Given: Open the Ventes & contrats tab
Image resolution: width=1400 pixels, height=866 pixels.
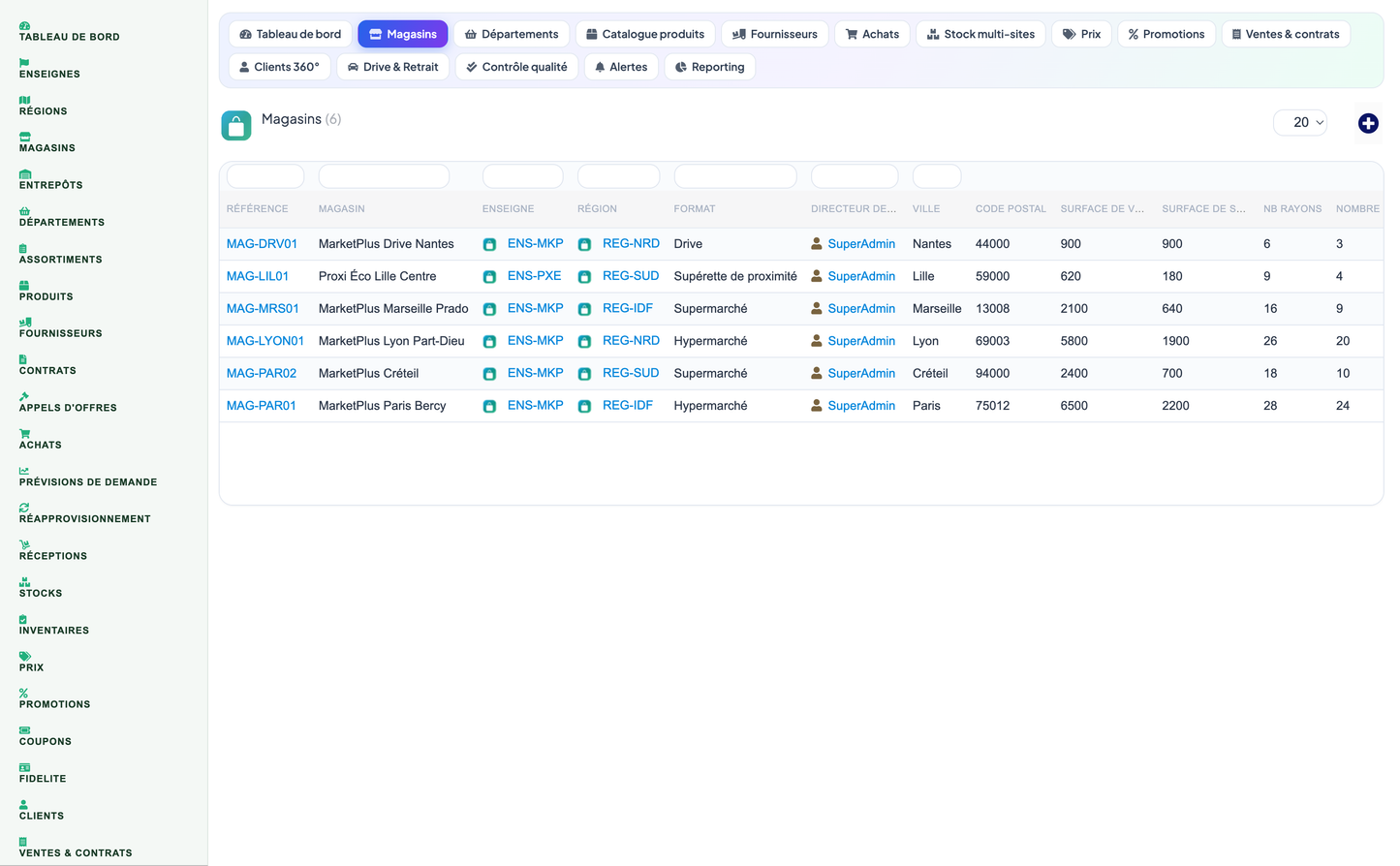Looking at the screenshot, I should point(1286,34).
